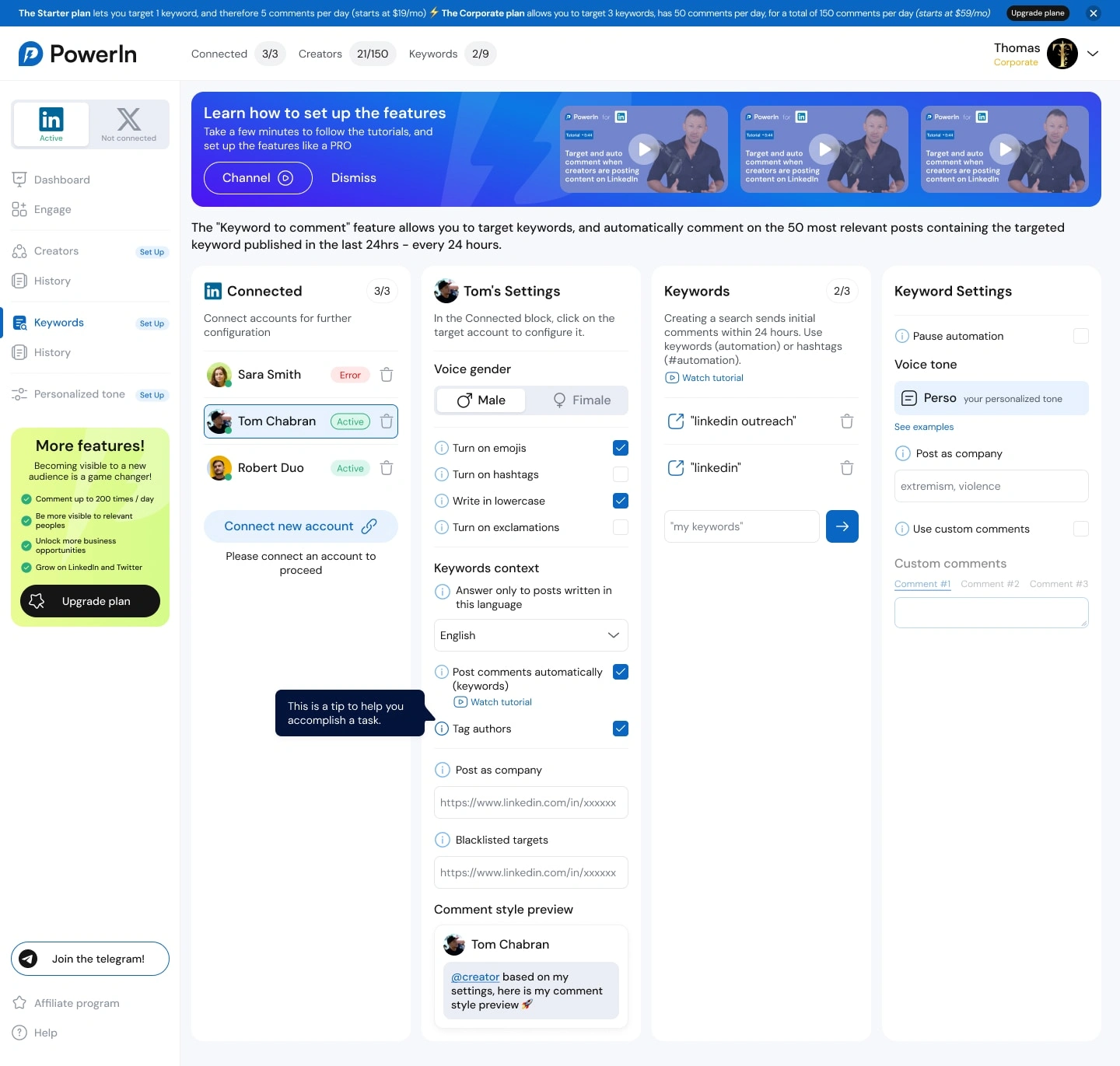The width and height of the screenshot is (1120, 1066).
Task: Open the Perso voice tone selector
Action: point(992,398)
